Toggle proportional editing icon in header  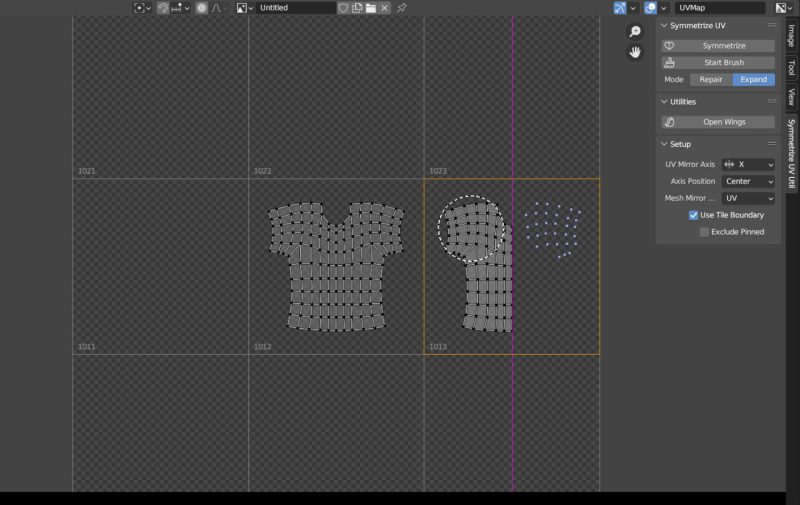[201, 8]
